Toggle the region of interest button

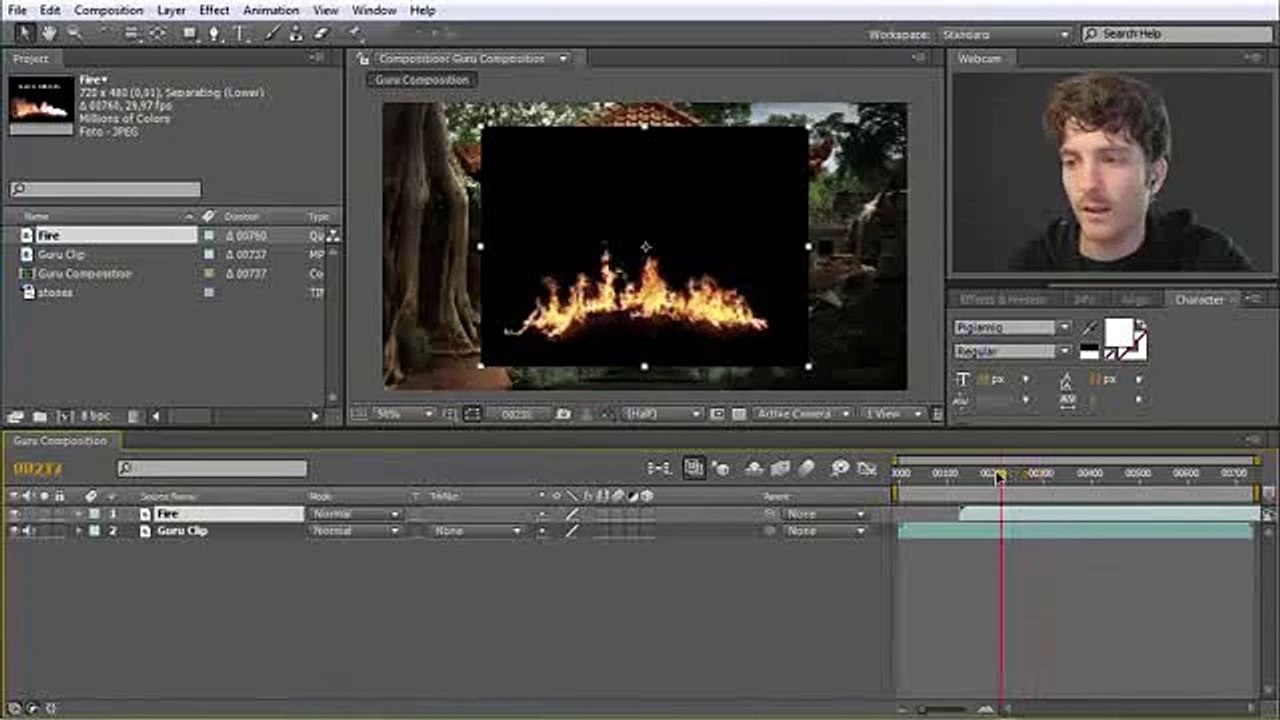click(717, 413)
